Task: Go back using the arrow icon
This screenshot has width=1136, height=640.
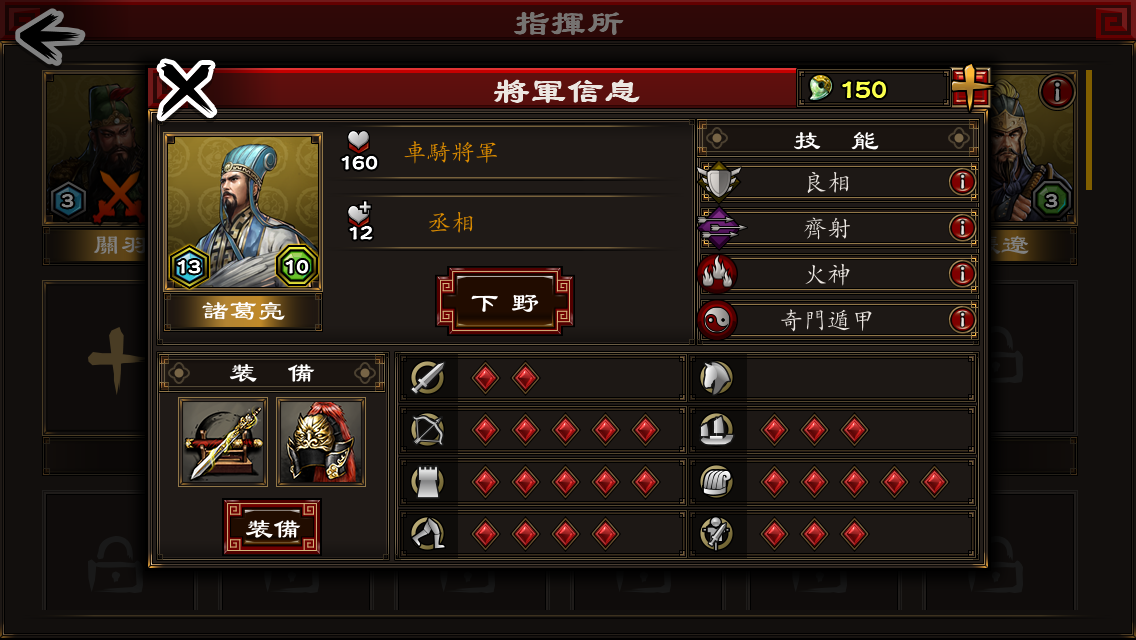Action: click(50, 36)
